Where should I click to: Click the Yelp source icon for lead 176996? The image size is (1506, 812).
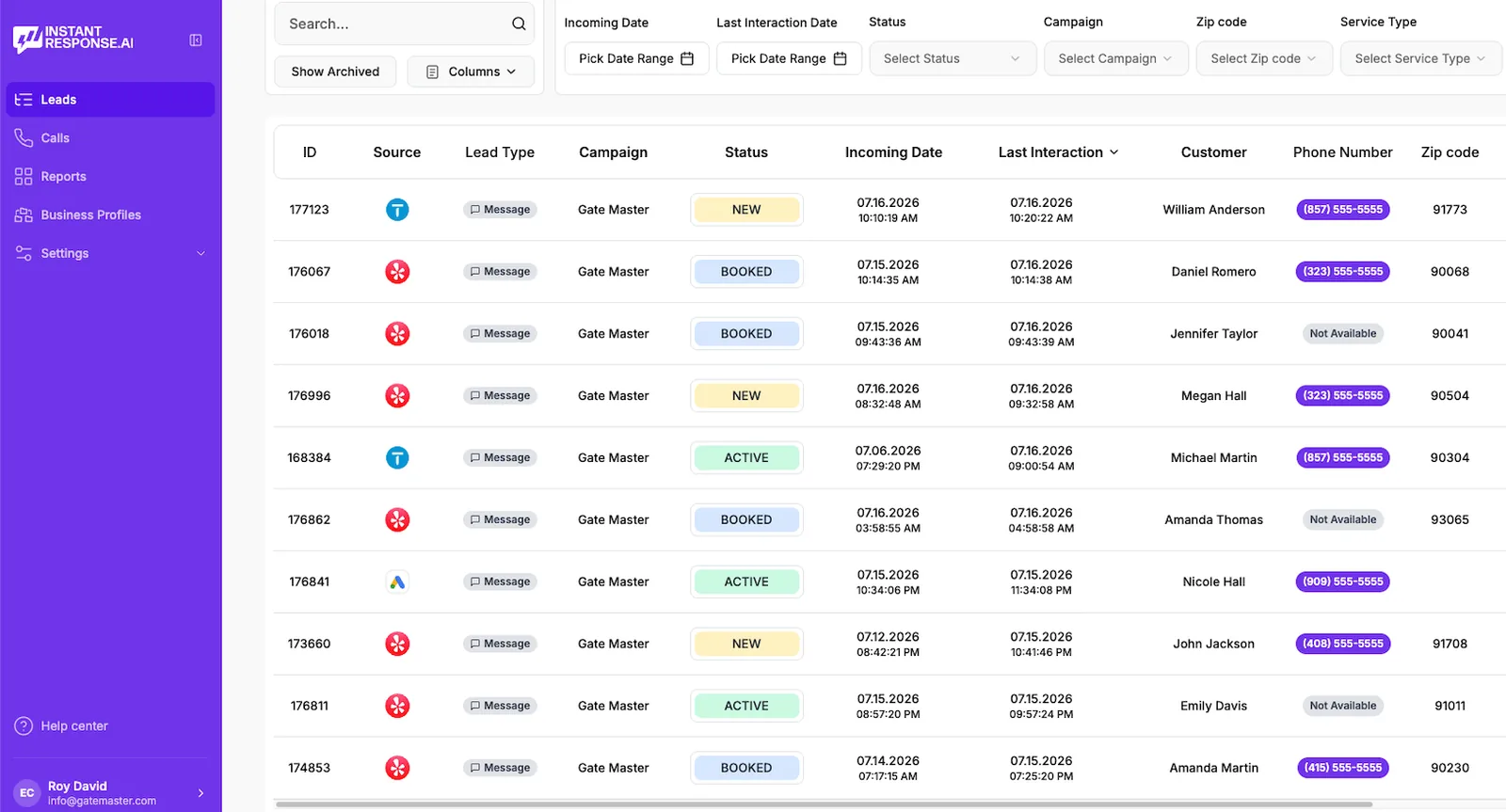tap(397, 396)
